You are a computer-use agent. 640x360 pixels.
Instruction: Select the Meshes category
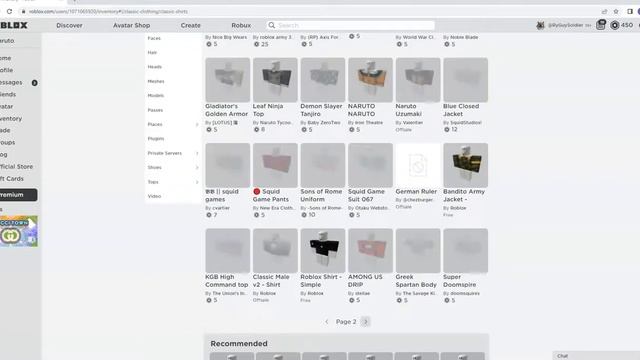[x=156, y=82]
